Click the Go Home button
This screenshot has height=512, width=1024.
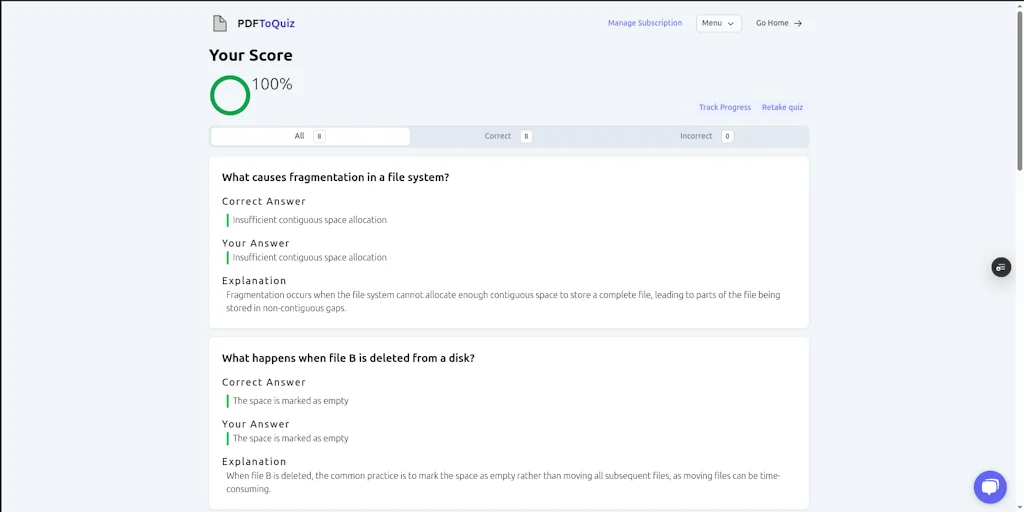(x=779, y=23)
